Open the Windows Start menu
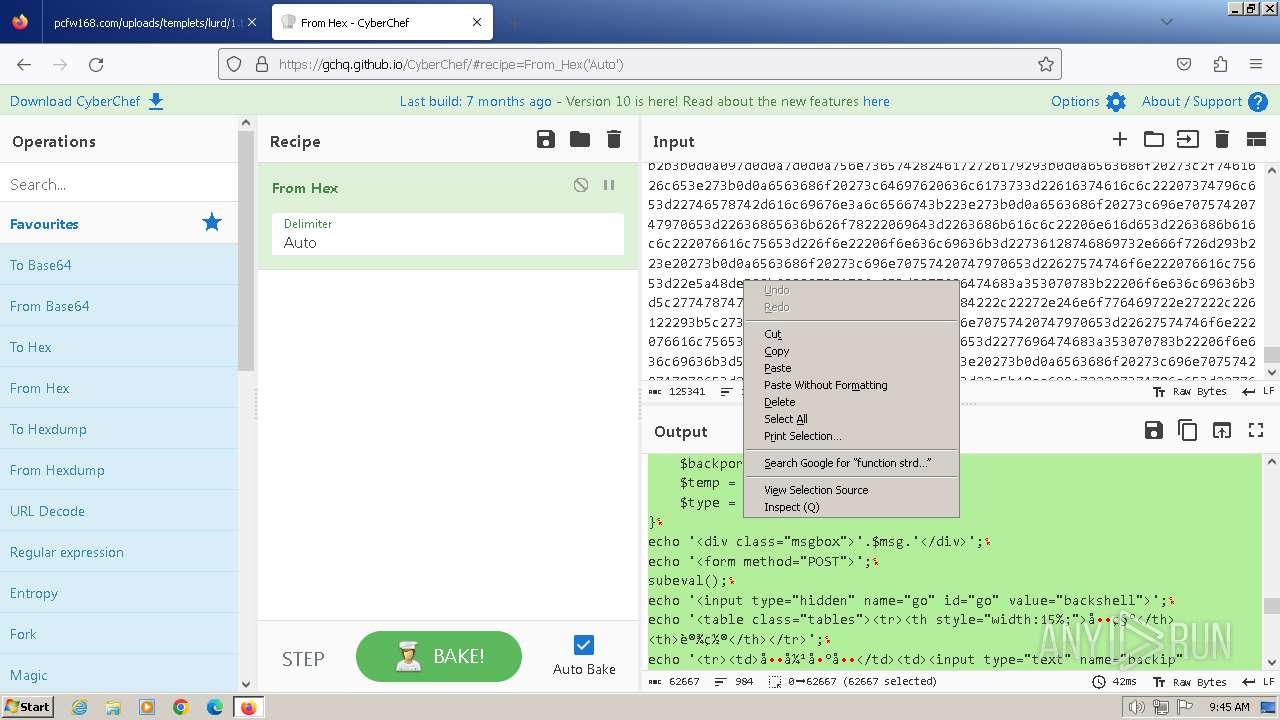 pyautogui.click(x=27, y=706)
